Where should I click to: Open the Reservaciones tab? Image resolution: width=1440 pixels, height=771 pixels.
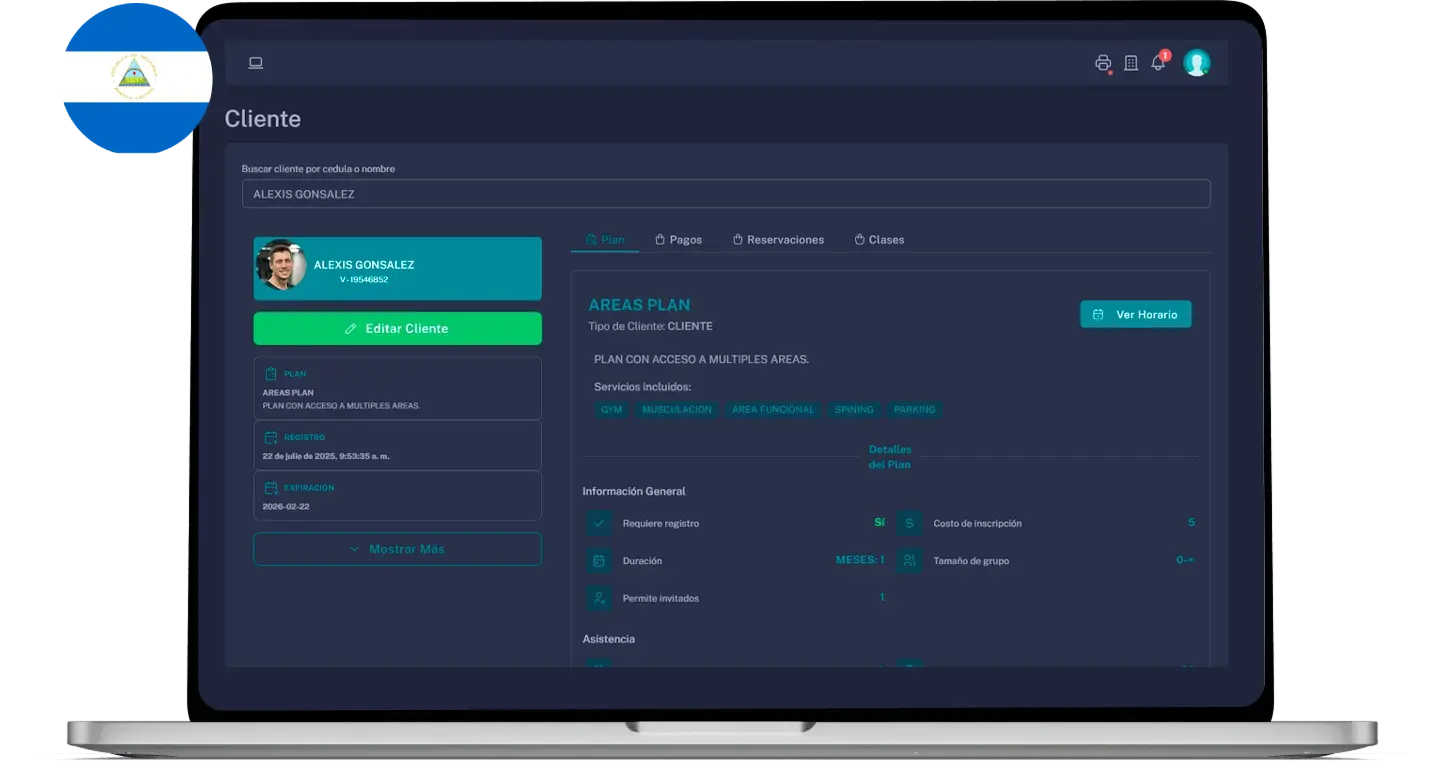point(778,240)
